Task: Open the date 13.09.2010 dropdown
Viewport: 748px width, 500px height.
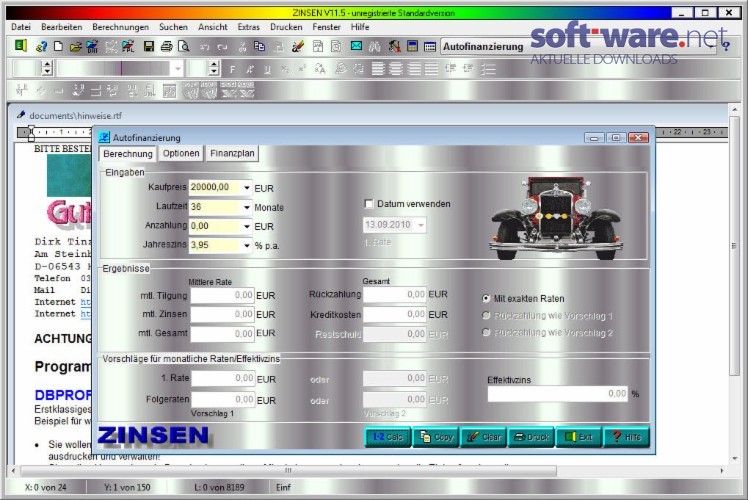Action: click(421, 225)
